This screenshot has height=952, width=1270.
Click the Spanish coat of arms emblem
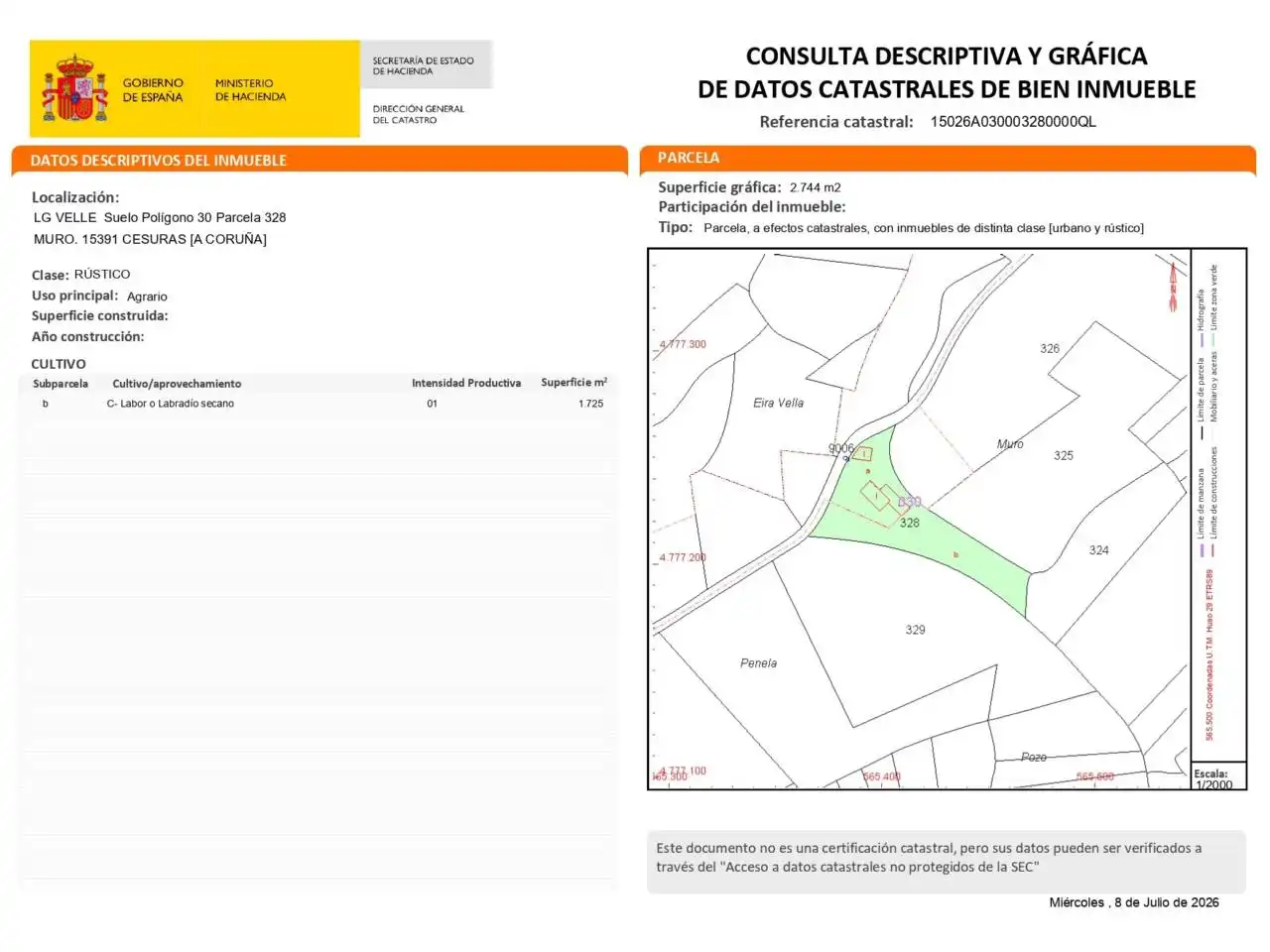click(74, 88)
